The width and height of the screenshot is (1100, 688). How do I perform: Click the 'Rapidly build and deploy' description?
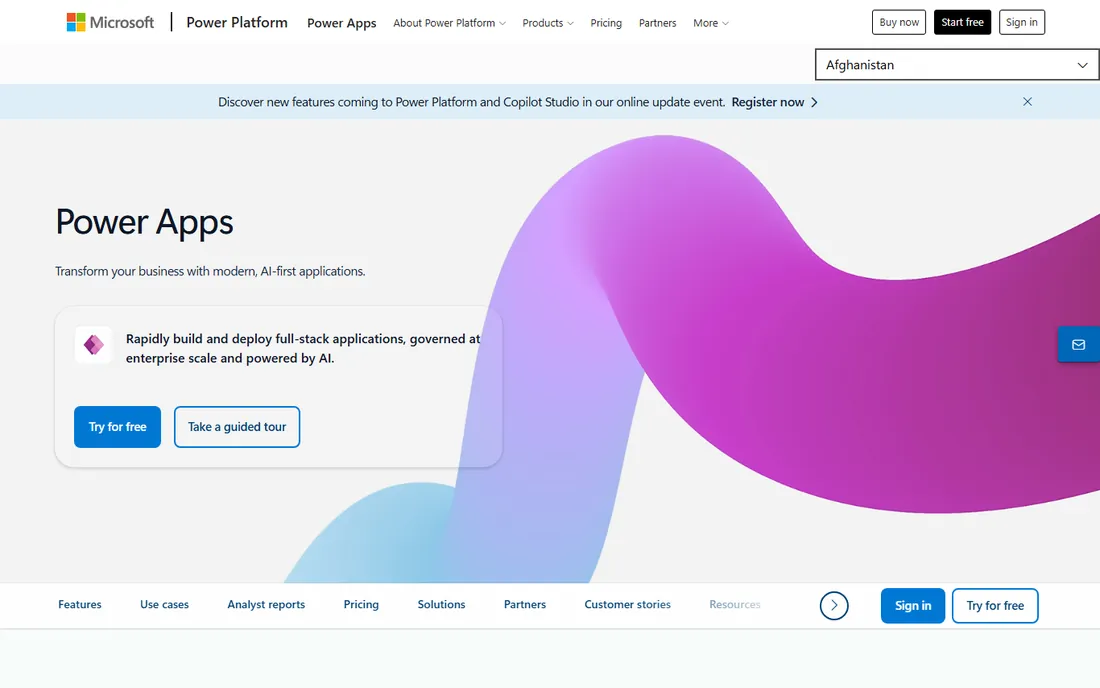[303, 349]
